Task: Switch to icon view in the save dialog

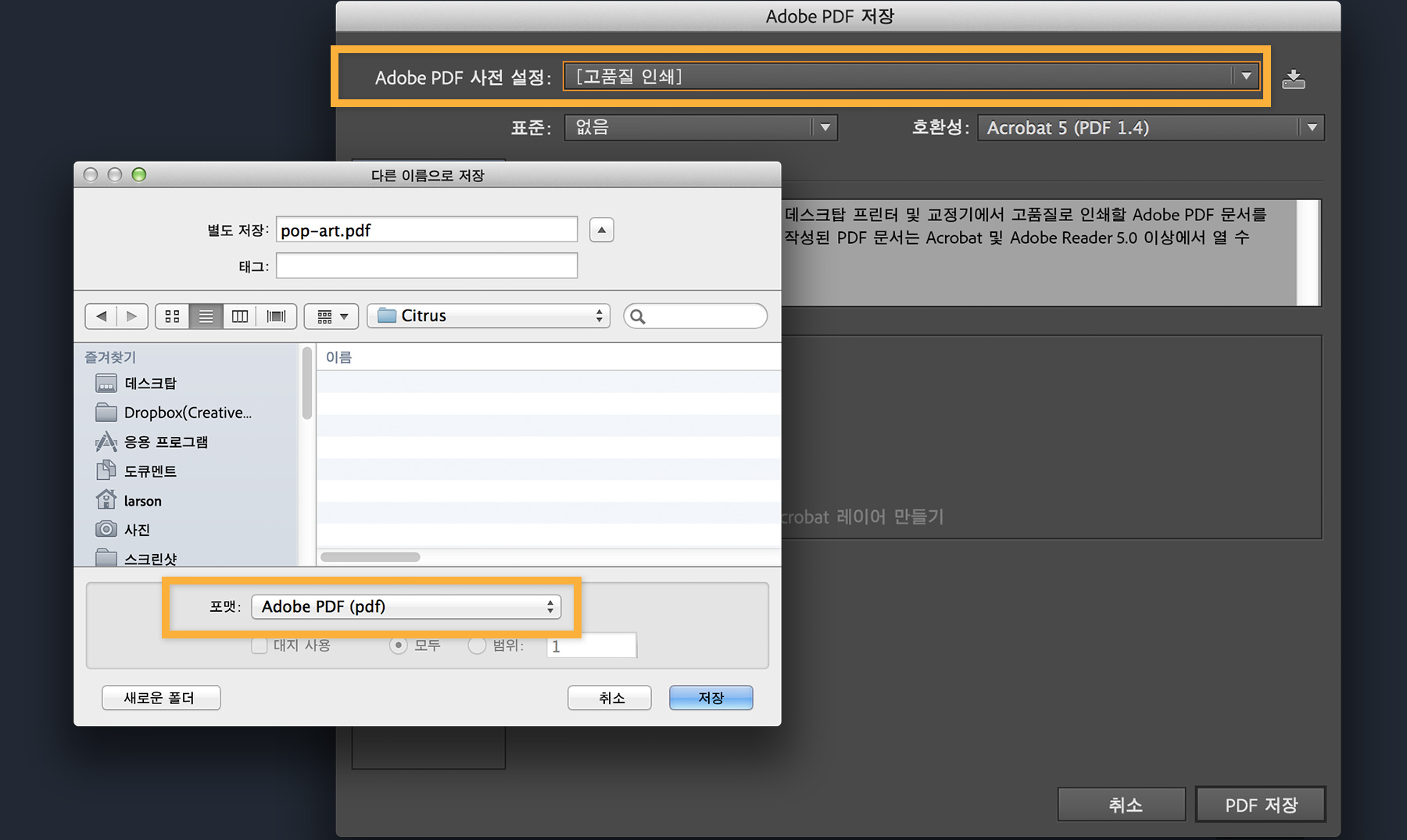Action: (x=172, y=316)
